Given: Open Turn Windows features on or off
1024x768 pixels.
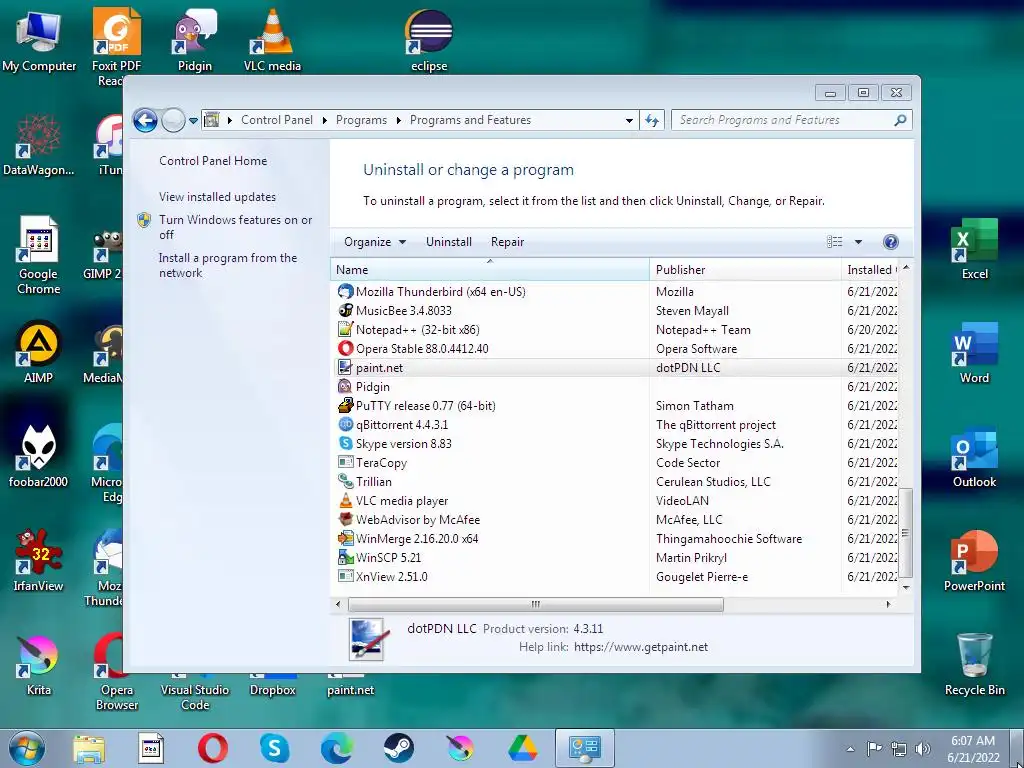Looking at the screenshot, I should pos(236,227).
